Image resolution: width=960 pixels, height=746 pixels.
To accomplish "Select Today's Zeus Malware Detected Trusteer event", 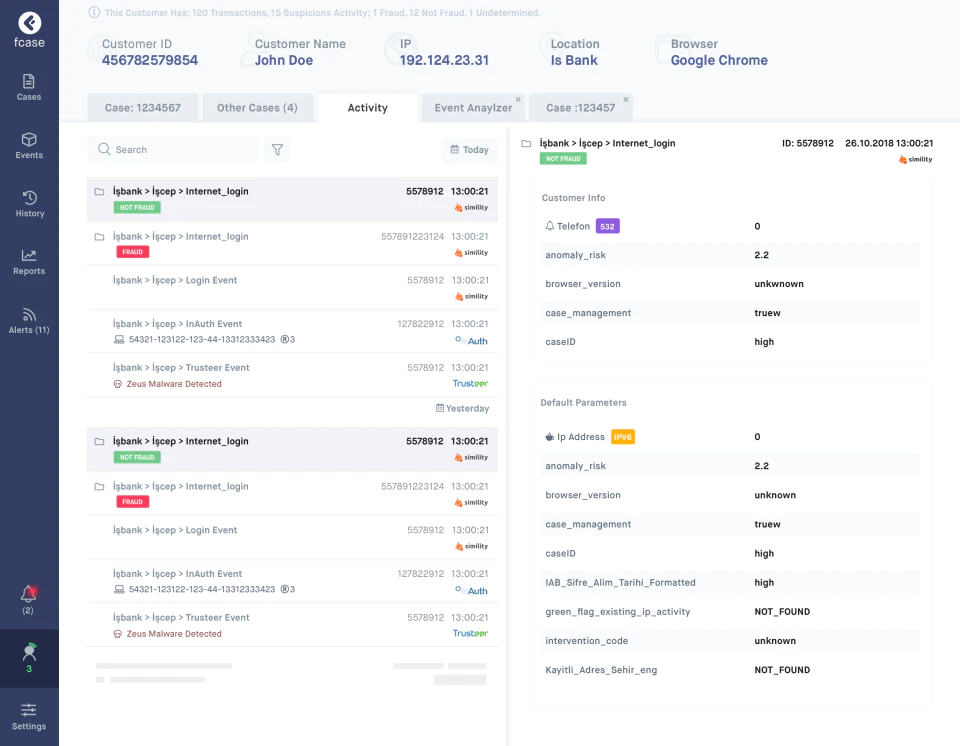I will click(292, 375).
